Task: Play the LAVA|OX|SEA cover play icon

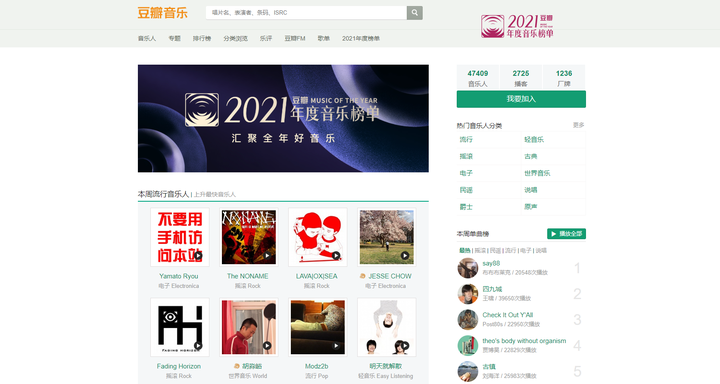Action: 336,256
